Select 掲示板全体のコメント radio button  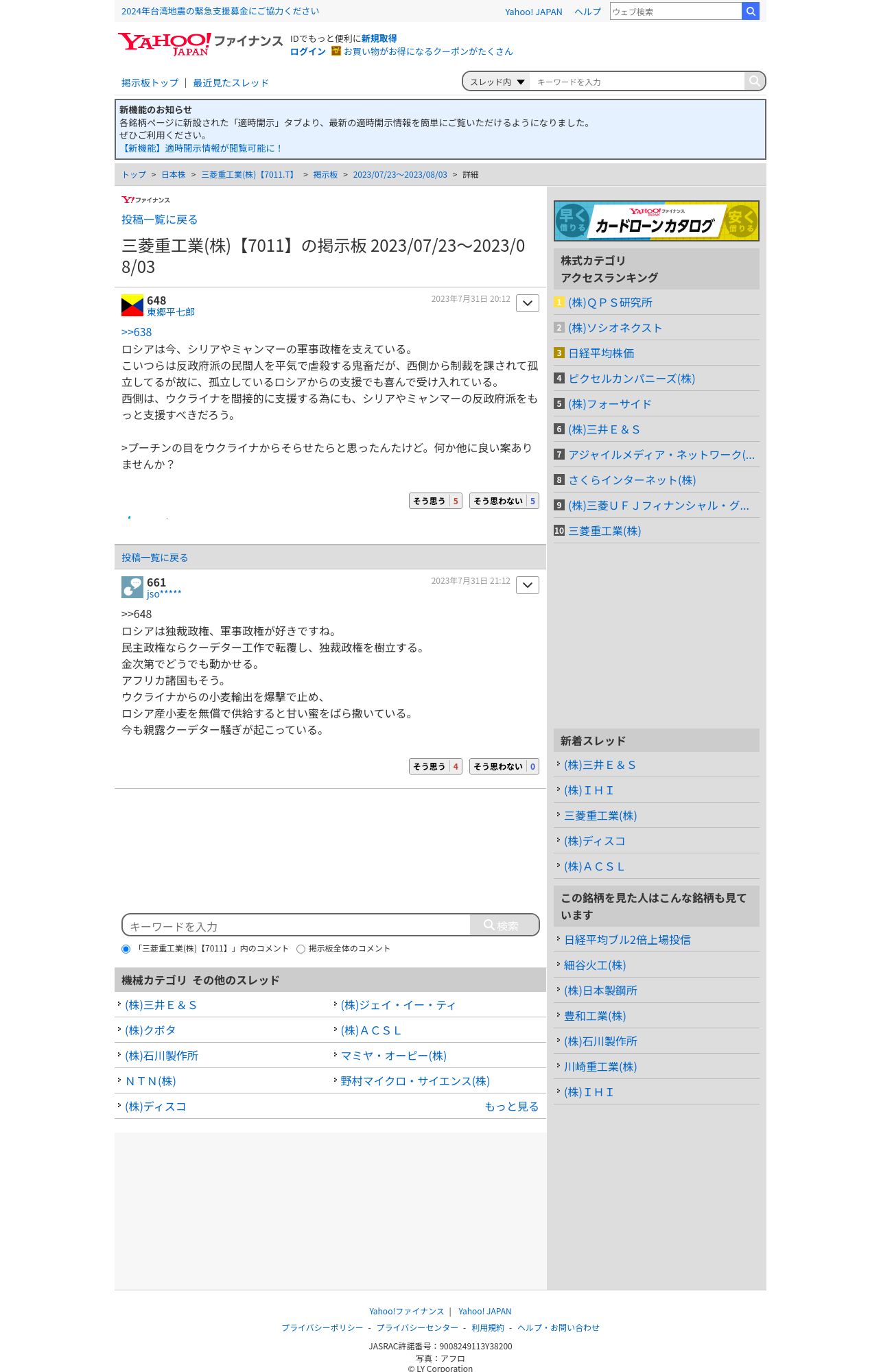[x=301, y=949]
